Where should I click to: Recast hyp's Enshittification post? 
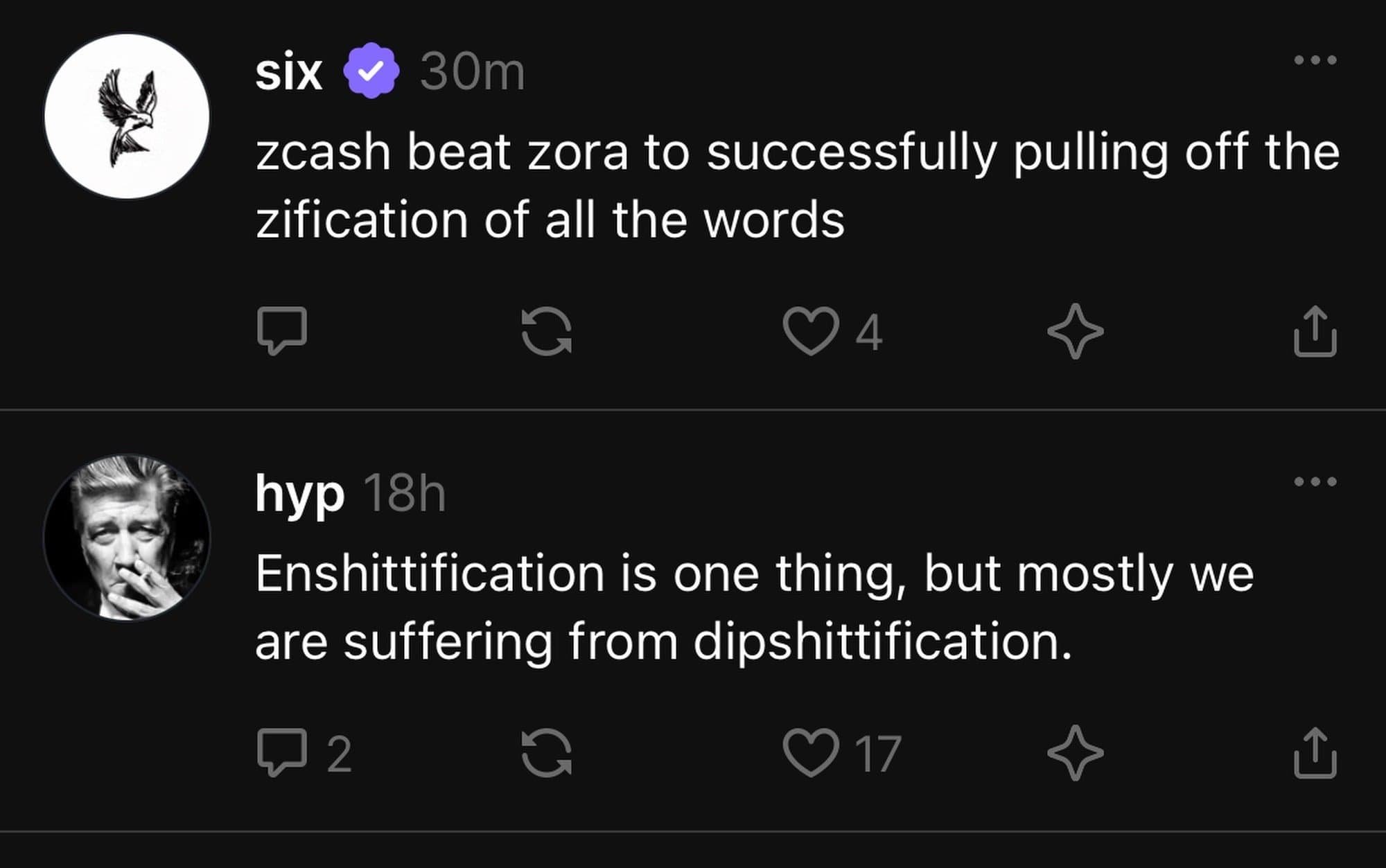tap(547, 752)
